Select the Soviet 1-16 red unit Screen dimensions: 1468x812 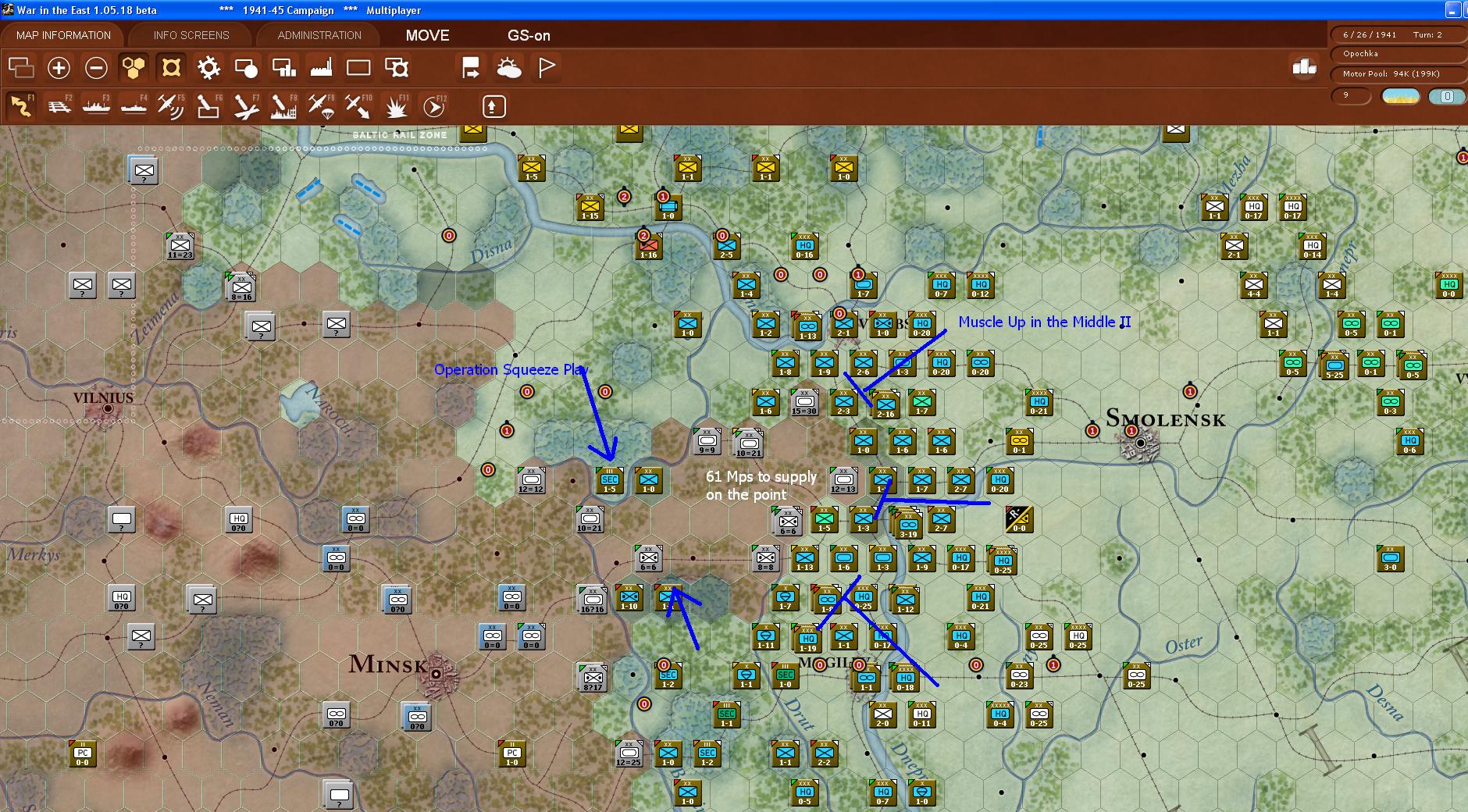pos(648,246)
